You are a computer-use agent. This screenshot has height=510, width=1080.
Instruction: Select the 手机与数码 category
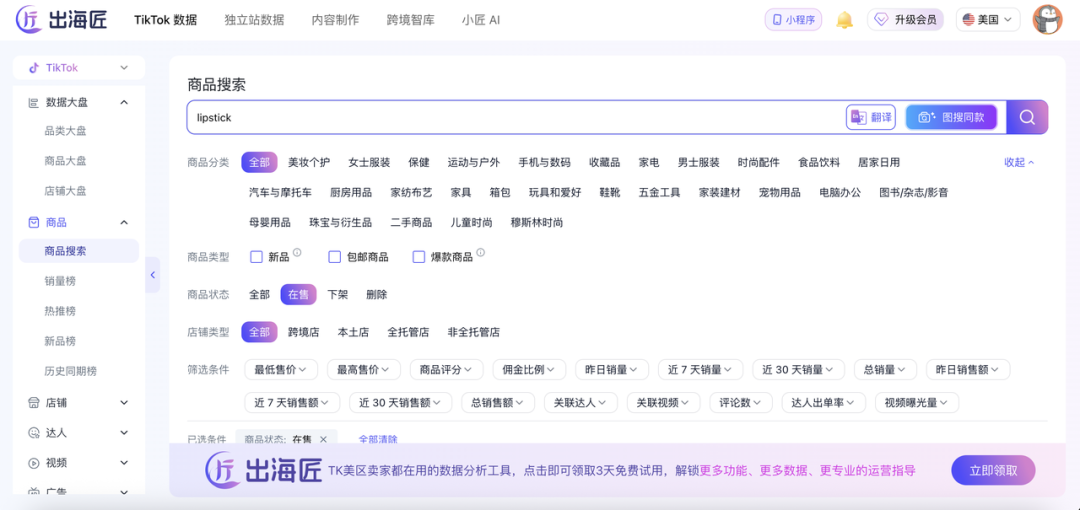click(x=544, y=163)
